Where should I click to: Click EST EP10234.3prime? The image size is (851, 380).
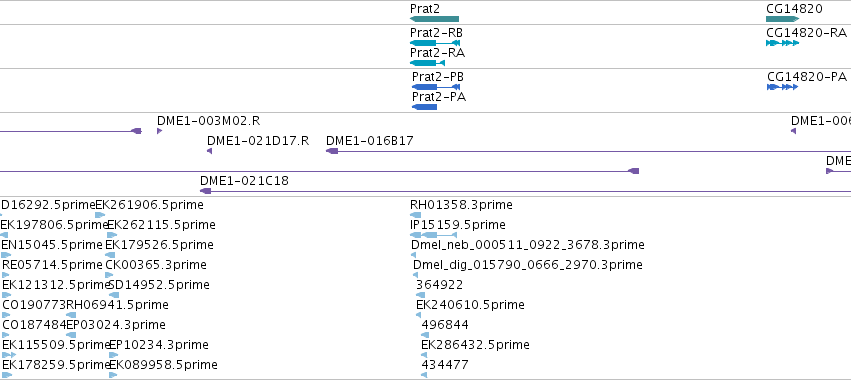[113, 355]
